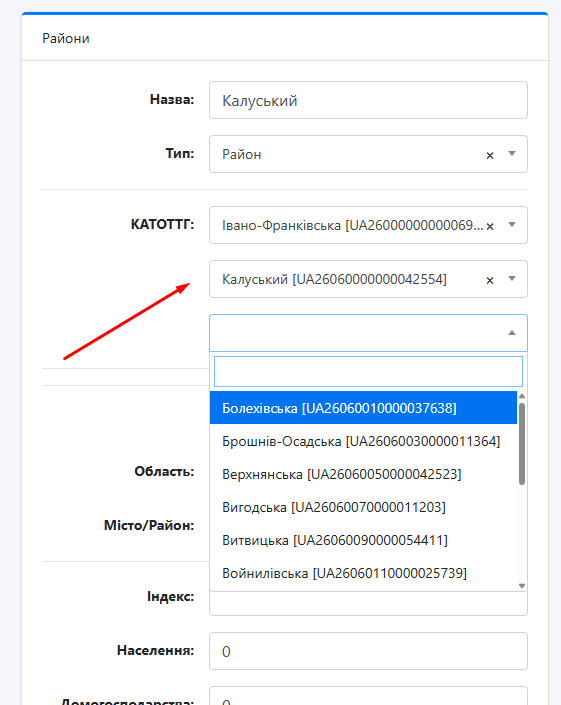
Task: Click the dropdown list scrollbar thumb
Action: pos(522,444)
